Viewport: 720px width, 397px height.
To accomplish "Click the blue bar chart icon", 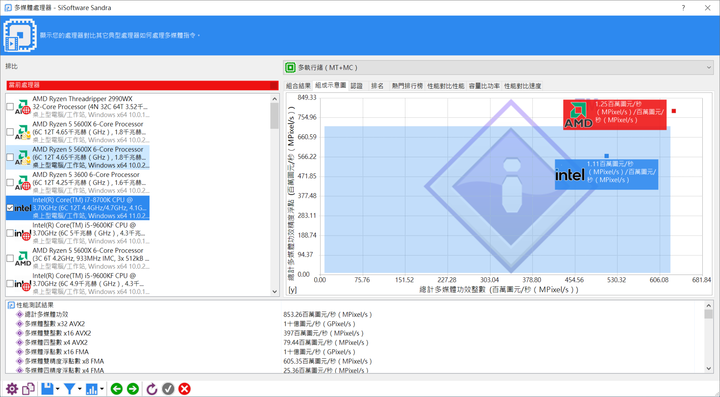I will click(x=91, y=389).
